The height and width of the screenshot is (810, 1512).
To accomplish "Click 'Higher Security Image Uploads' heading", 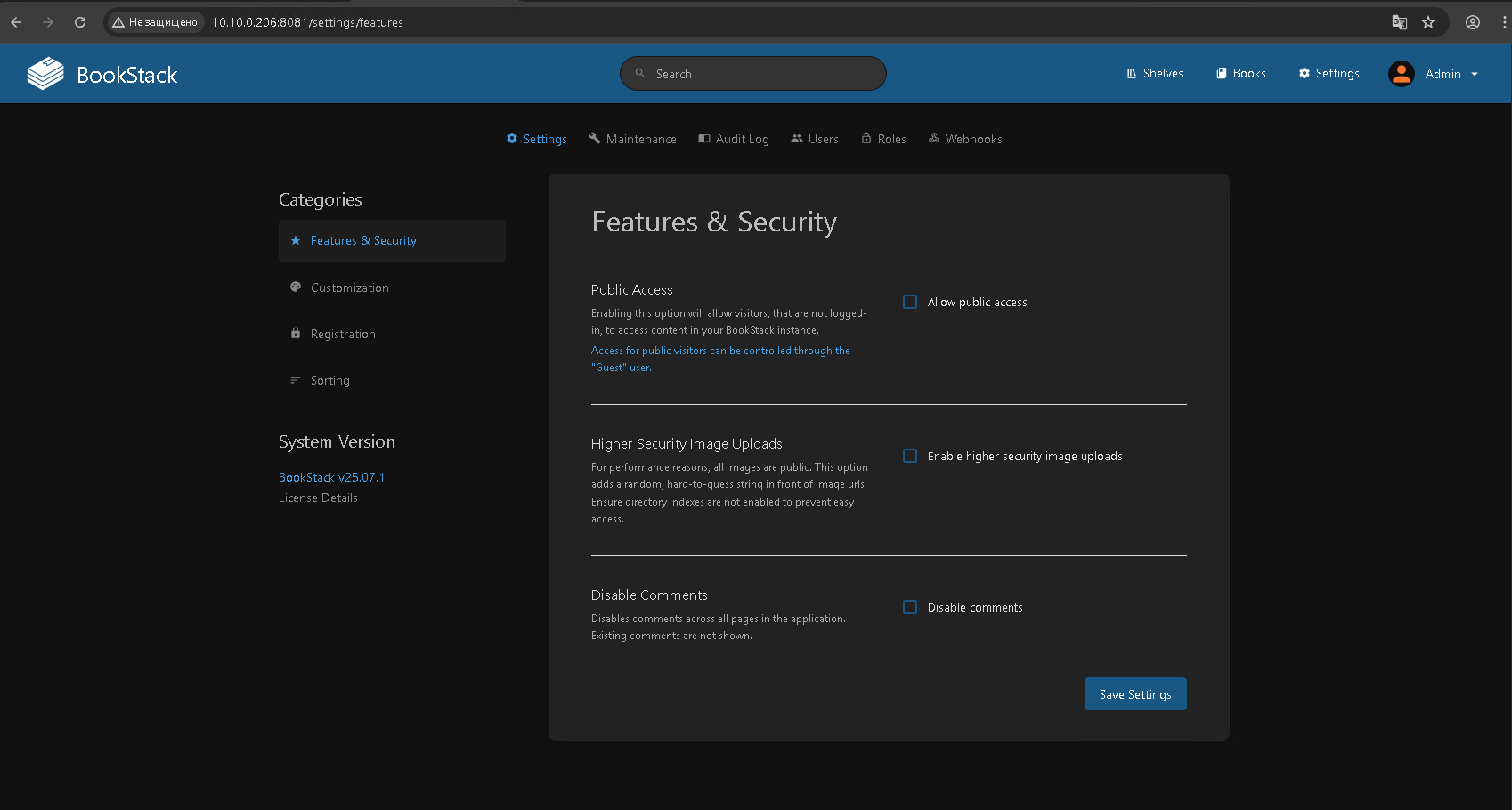I will tap(687, 443).
